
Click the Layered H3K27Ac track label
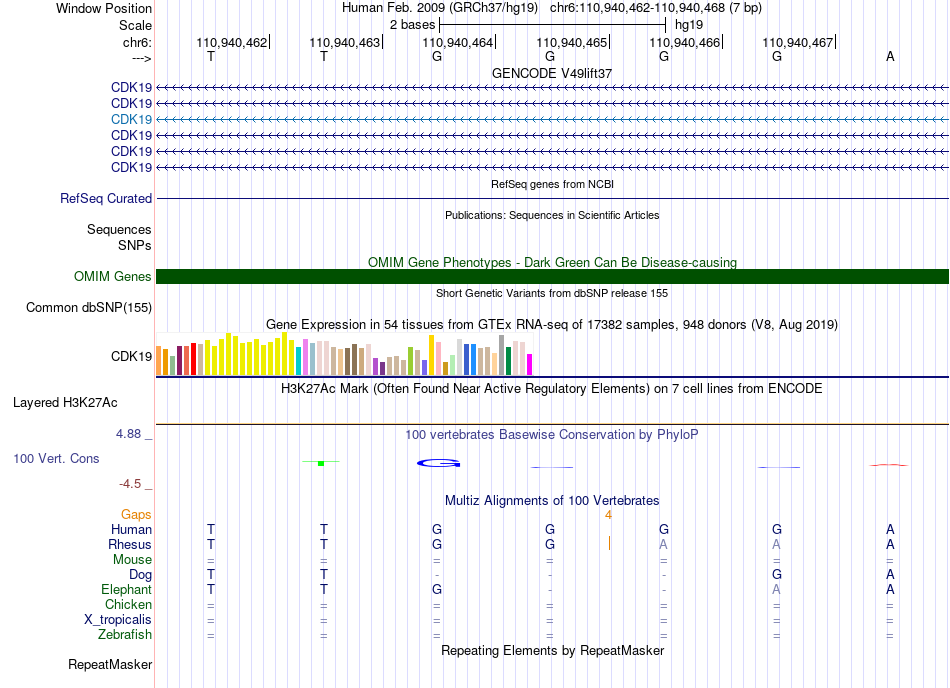tap(65, 403)
